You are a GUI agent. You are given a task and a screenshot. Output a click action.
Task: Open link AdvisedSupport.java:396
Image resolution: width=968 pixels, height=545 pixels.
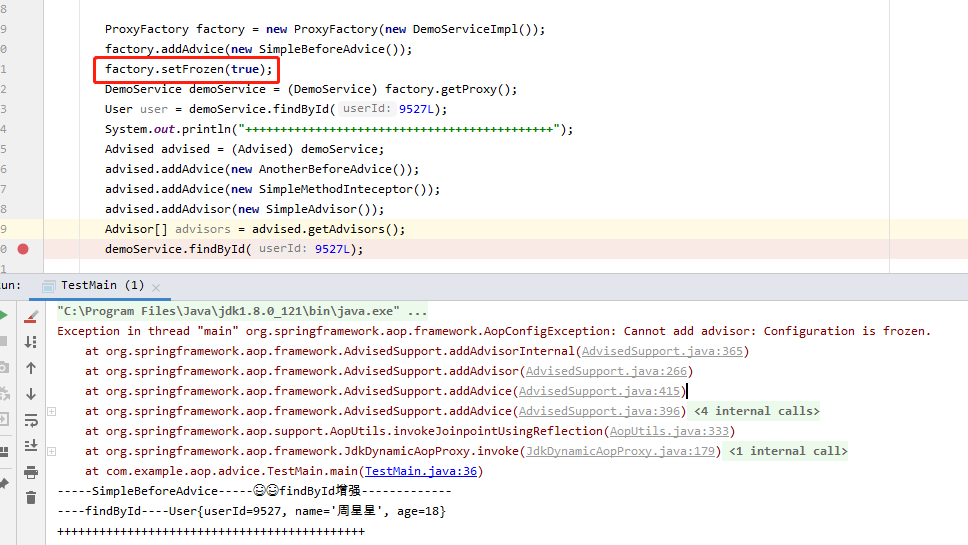(x=599, y=411)
